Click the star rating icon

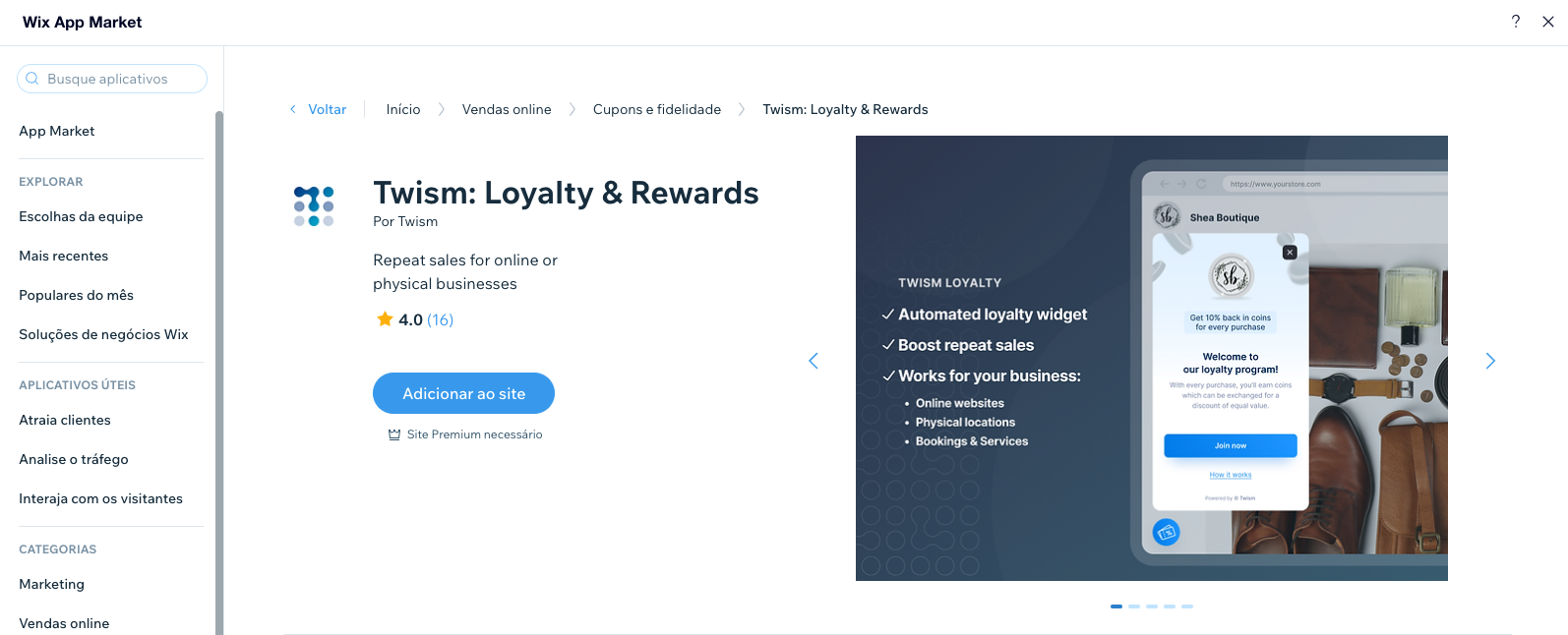385,319
